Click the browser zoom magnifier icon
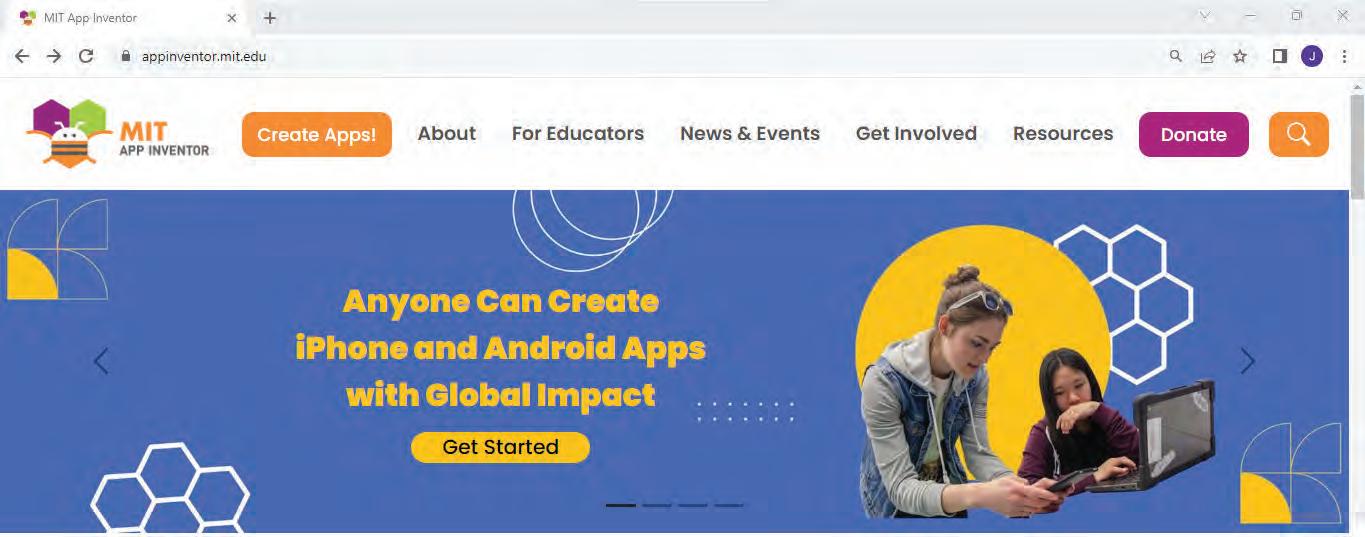This screenshot has height=537, width=1365. click(x=1176, y=57)
